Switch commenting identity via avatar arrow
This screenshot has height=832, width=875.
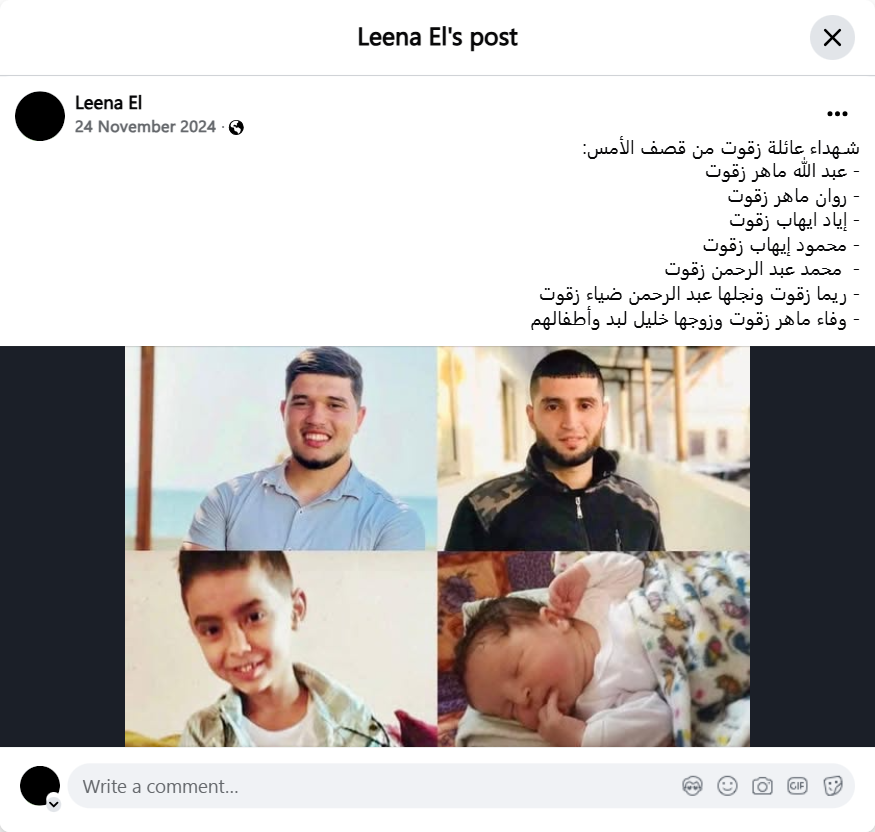pyautogui.click(x=54, y=804)
